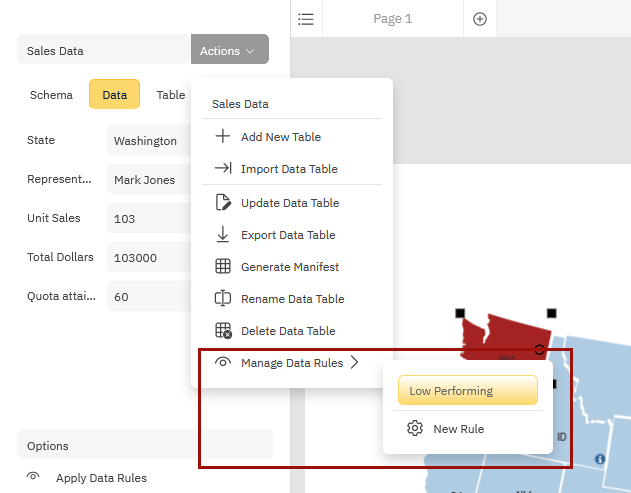This screenshot has width=631, height=493.
Task: Expand the Manage Data Rules submenu arrow
Action: pyautogui.click(x=354, y=363)
